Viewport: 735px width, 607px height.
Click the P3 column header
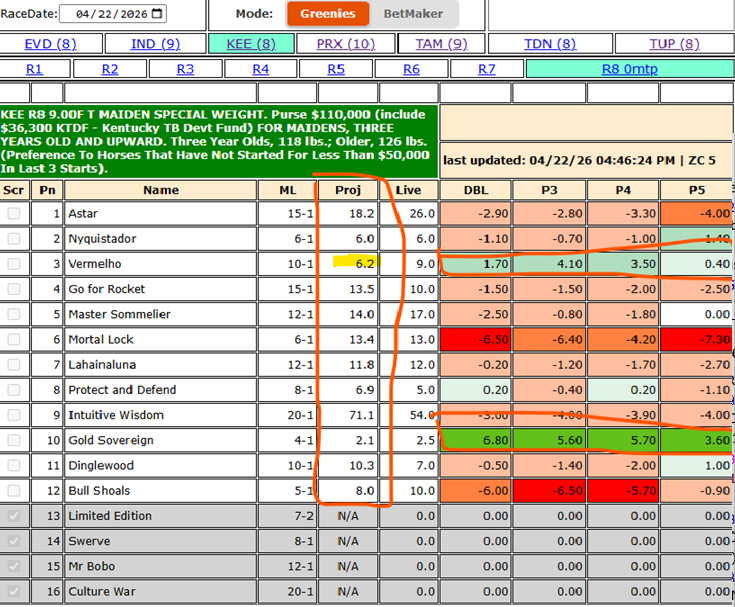[x=549, y=190]
